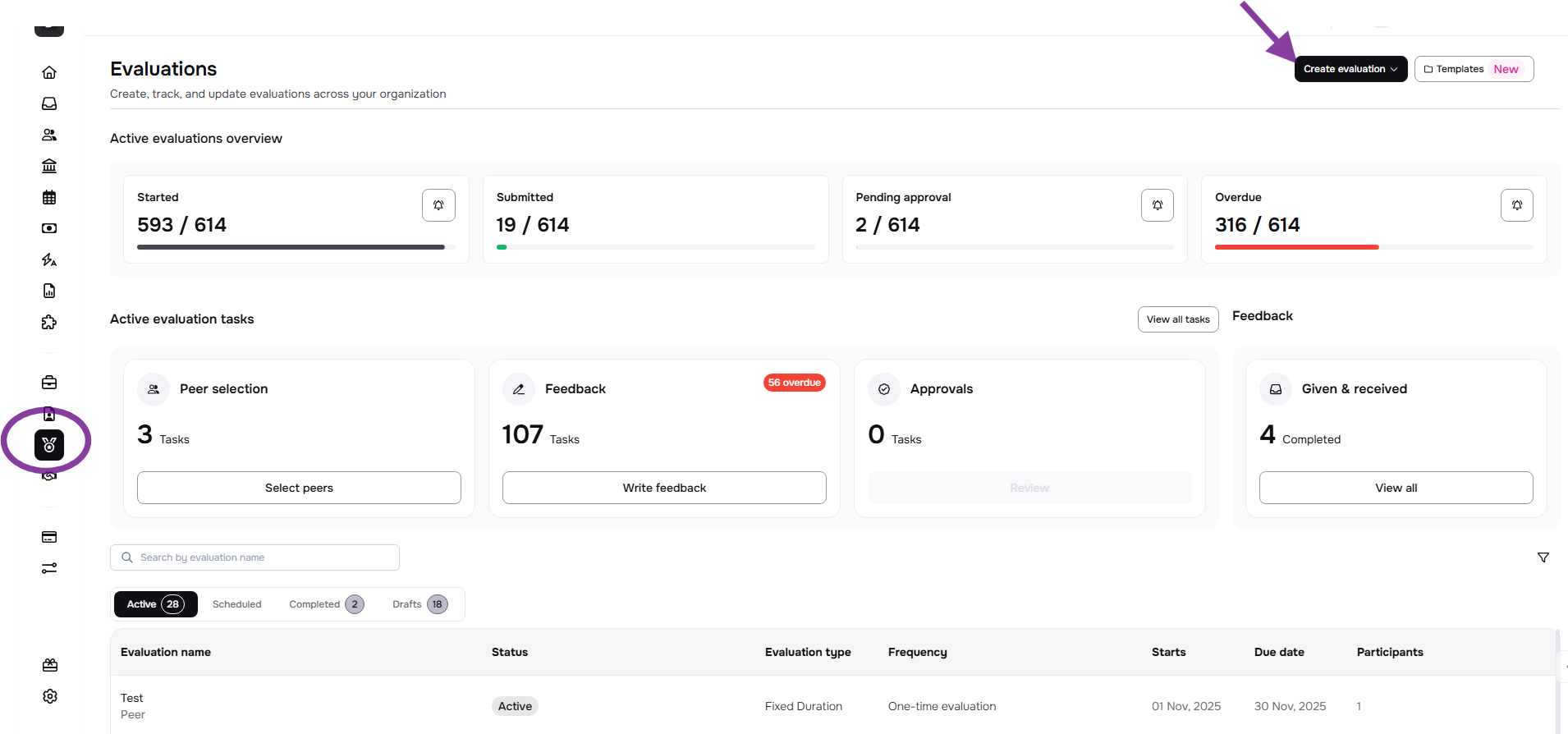This screenshot has height=734, width=1568.
Task: Open the Home icon in sidebar
Action: pos(49,72)
